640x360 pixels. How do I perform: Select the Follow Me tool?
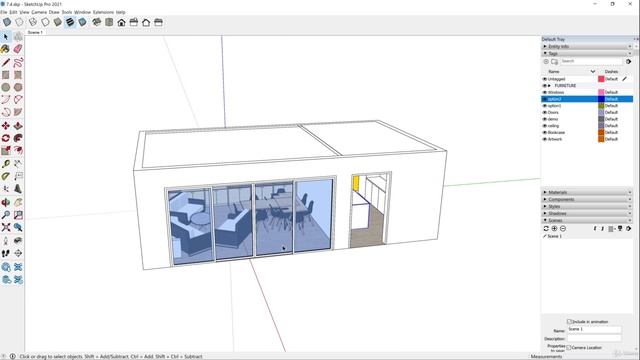click(x=18, y=138)
